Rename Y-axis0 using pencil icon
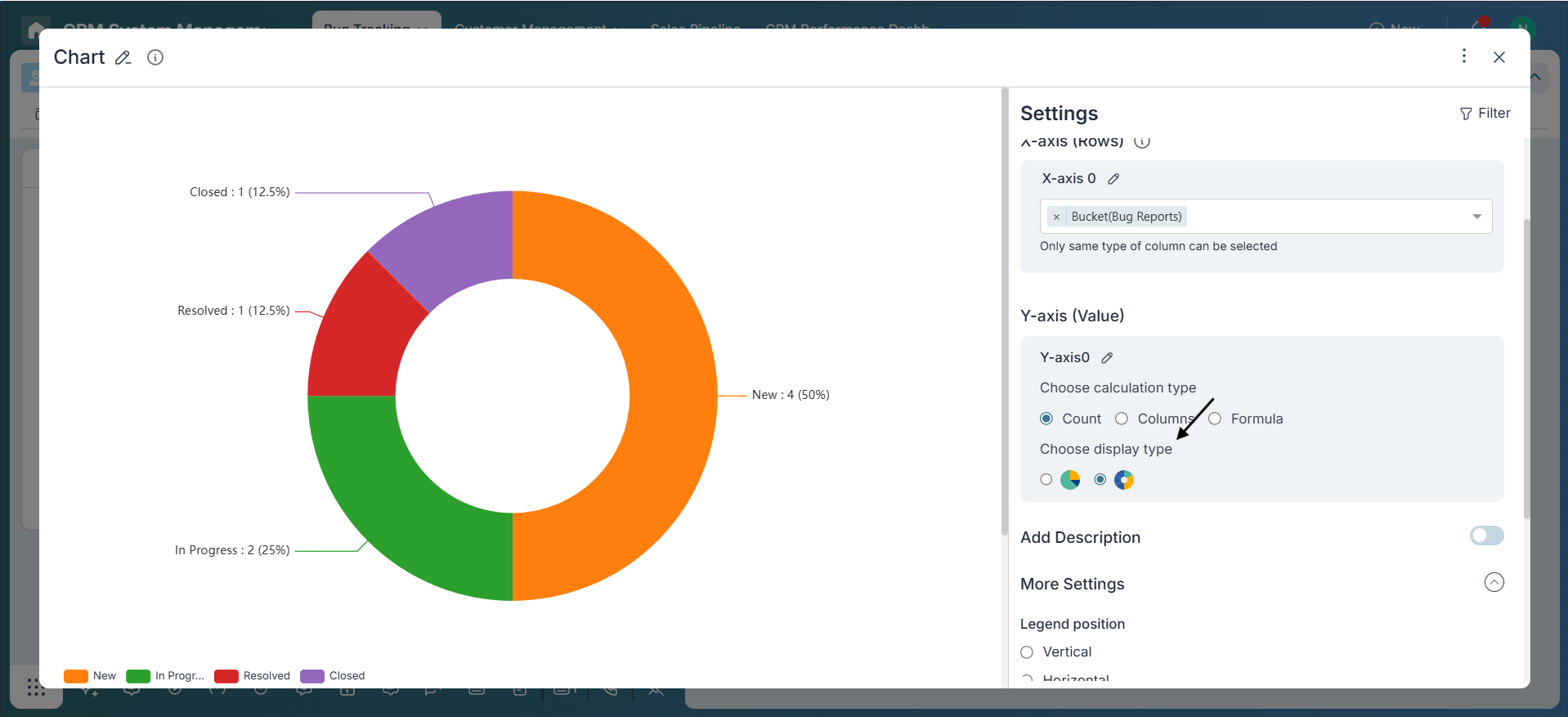The height and width of the screenshot is (717, 1568). tap(1107, 357)
